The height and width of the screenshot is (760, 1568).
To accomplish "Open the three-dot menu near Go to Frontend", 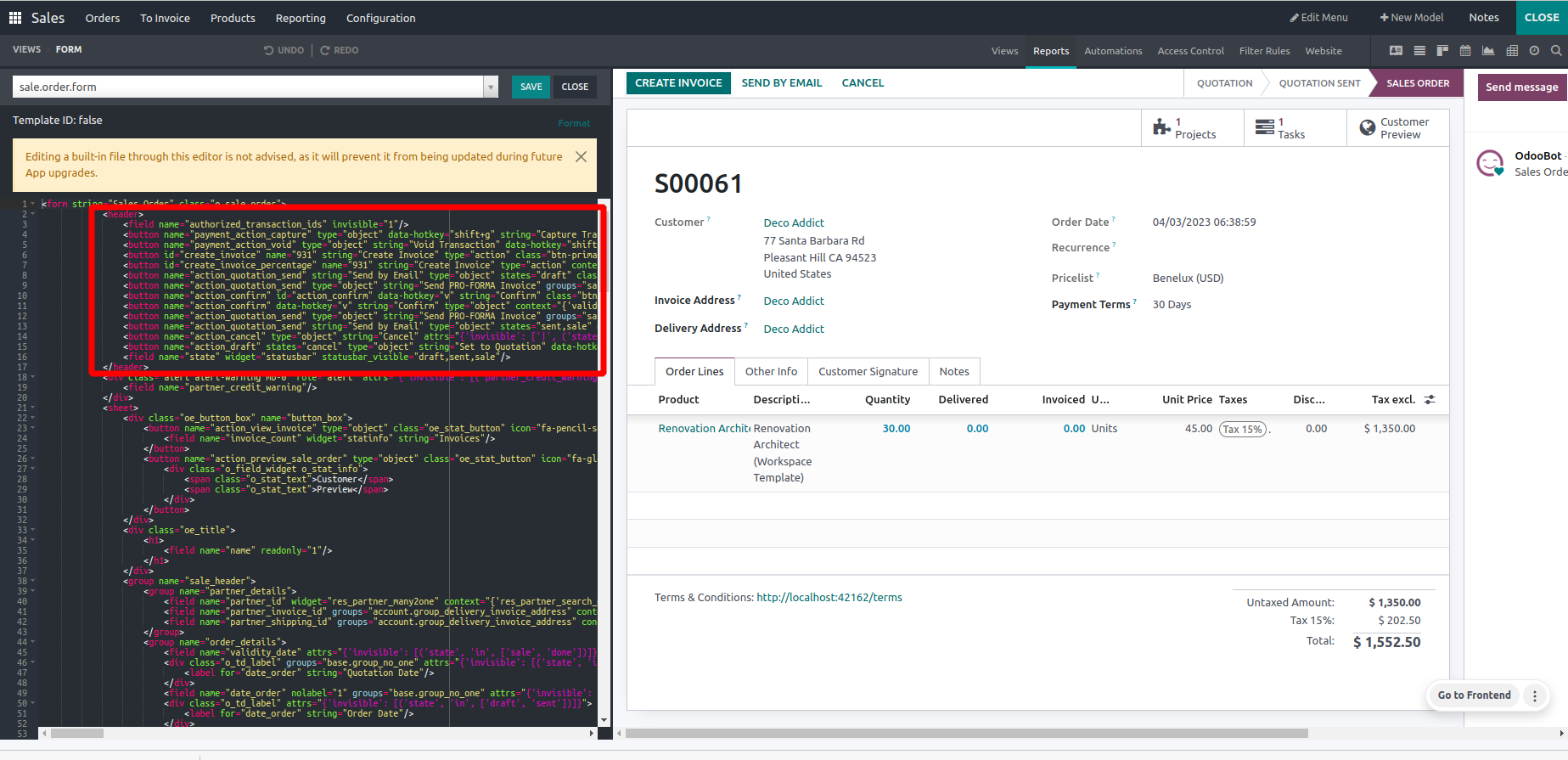I will [1535, 695].
